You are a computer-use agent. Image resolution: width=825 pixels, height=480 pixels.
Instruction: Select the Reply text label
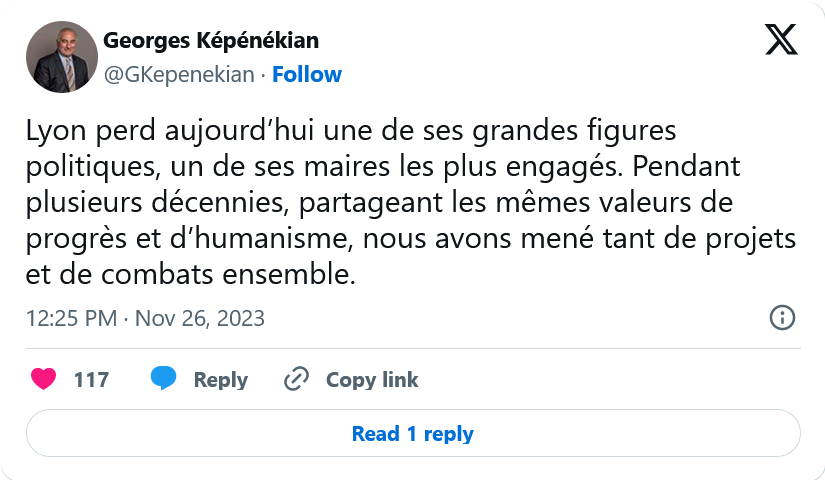pyautogui.click(x=220, y=380)
